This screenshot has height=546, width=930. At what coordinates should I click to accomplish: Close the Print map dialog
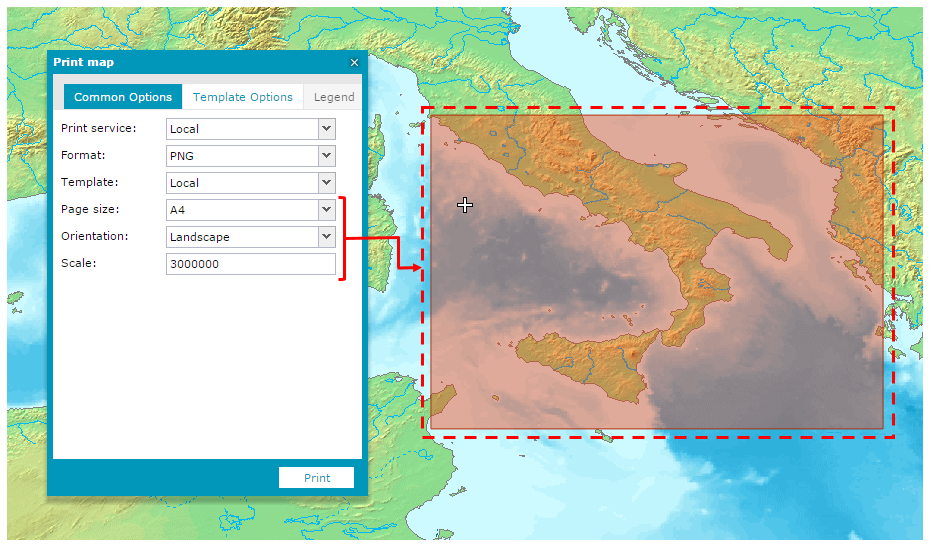coord(354,63)
